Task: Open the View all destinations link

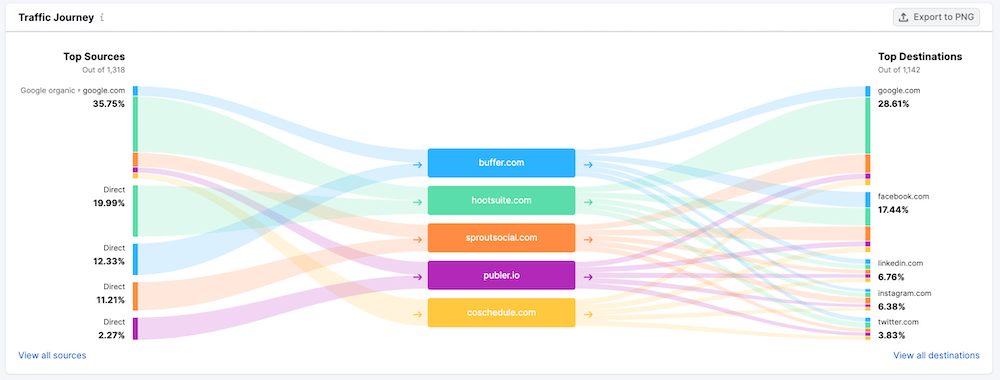Action: (x=936, y=355)
